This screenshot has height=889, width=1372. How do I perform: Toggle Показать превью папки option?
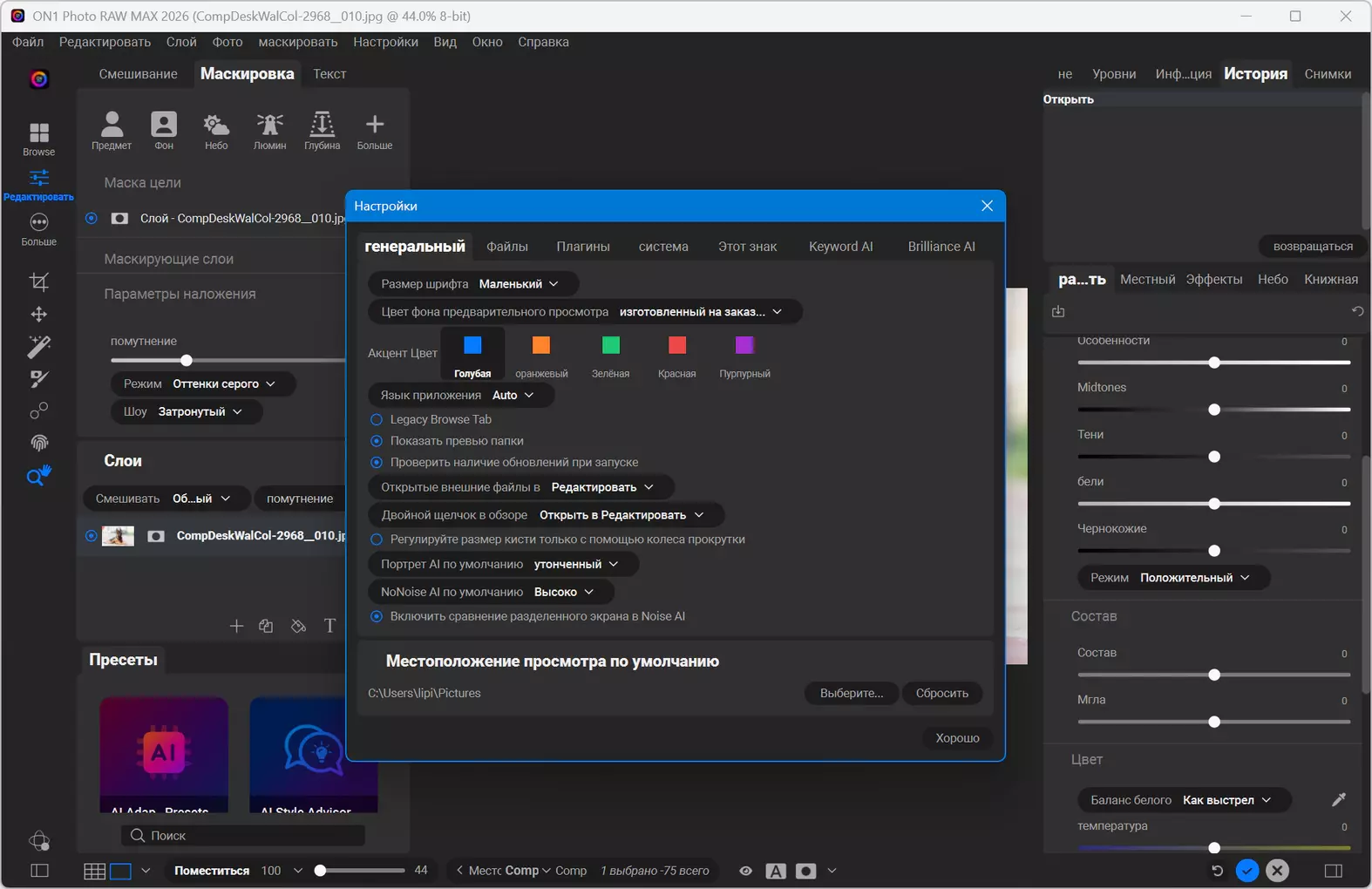[377, 441]
